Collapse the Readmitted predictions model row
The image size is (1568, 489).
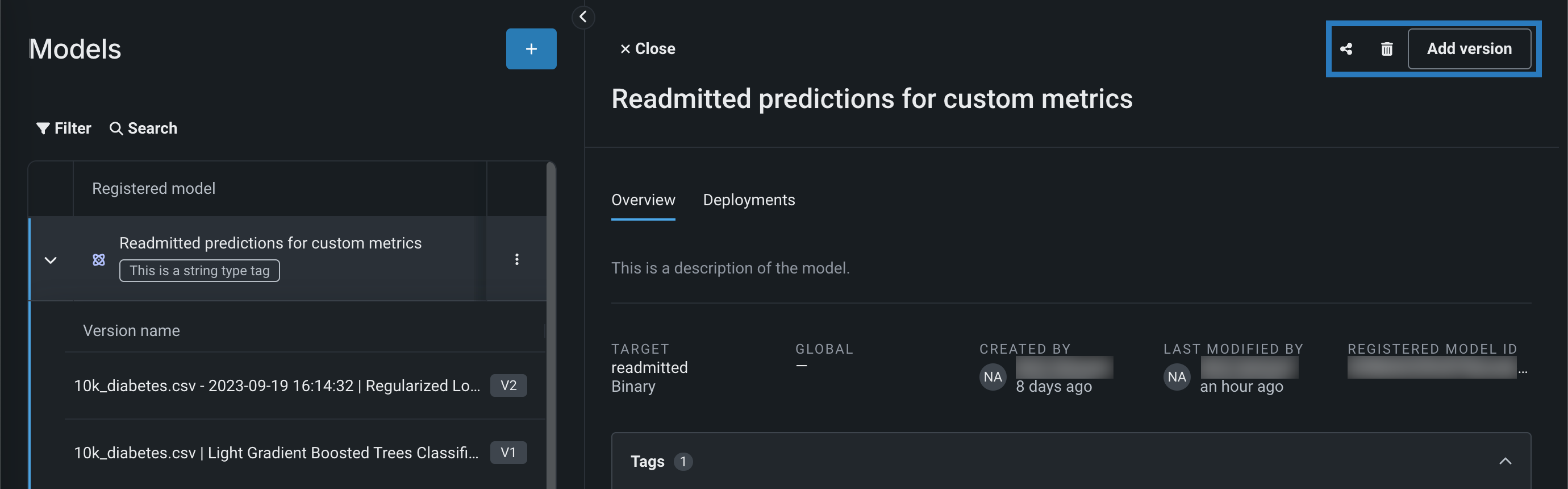(x=51, y=260)
